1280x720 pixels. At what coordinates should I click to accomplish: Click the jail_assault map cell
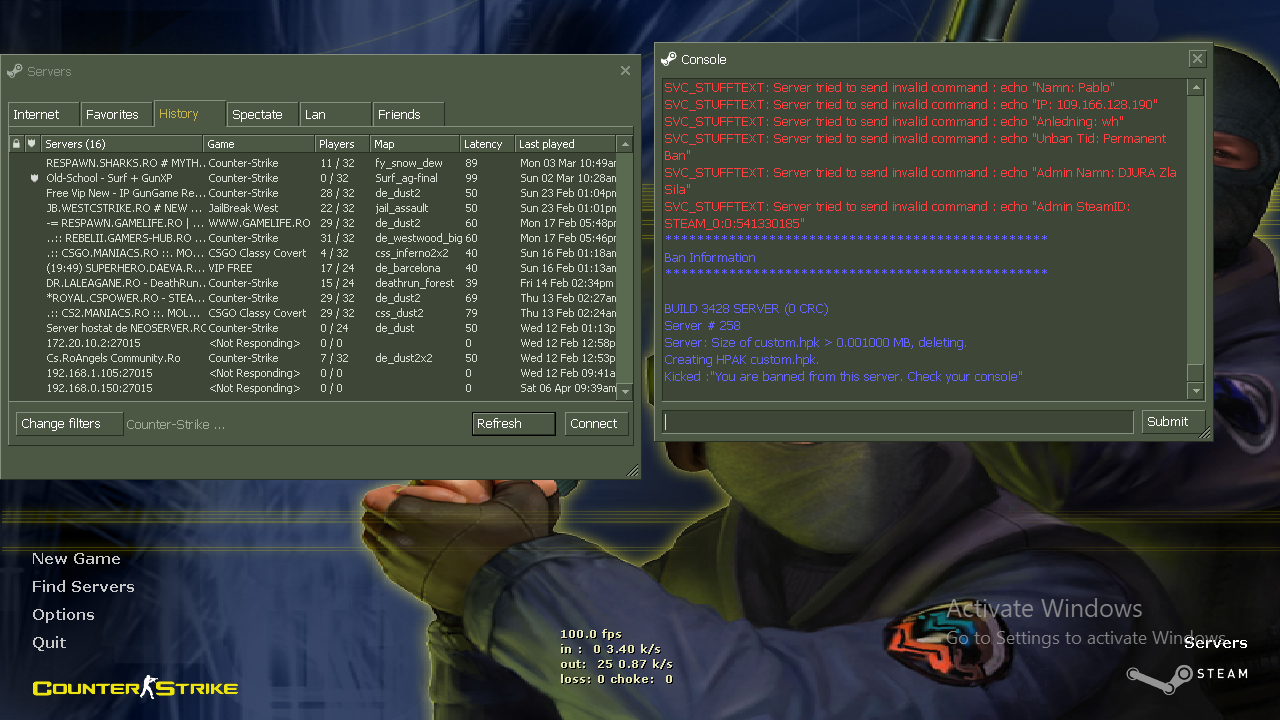coord(402,208)
